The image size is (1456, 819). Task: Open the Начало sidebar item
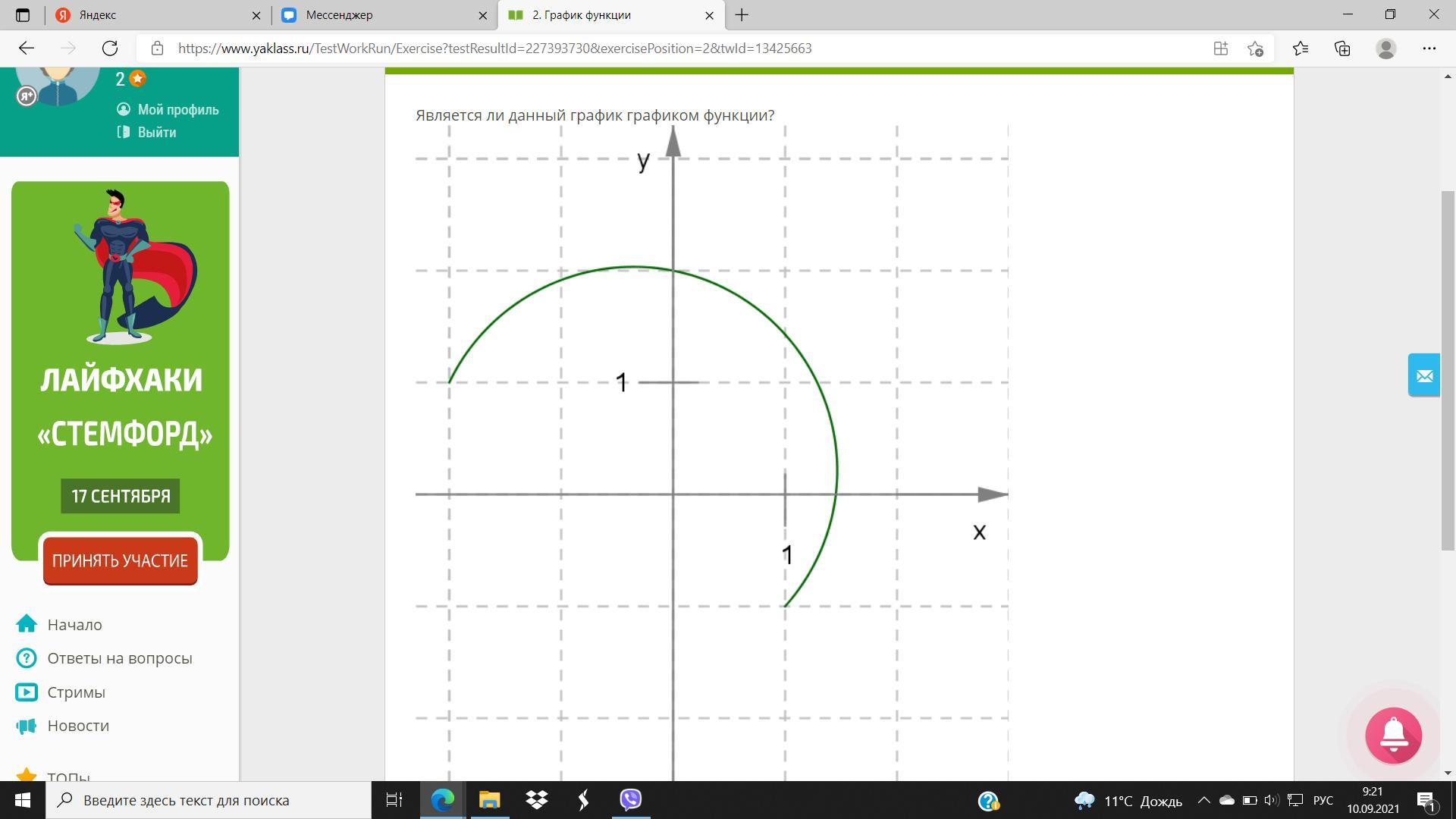coord(74,625)
